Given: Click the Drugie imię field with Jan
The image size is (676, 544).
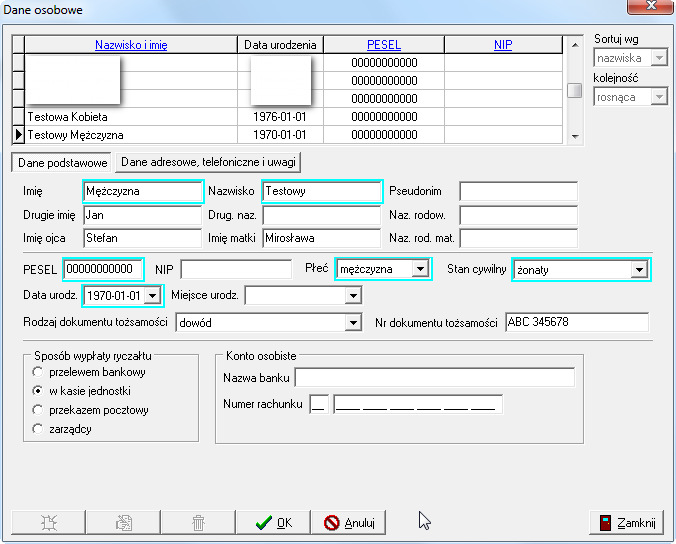Looking at the screenshot, I should (x=143, y=215).
